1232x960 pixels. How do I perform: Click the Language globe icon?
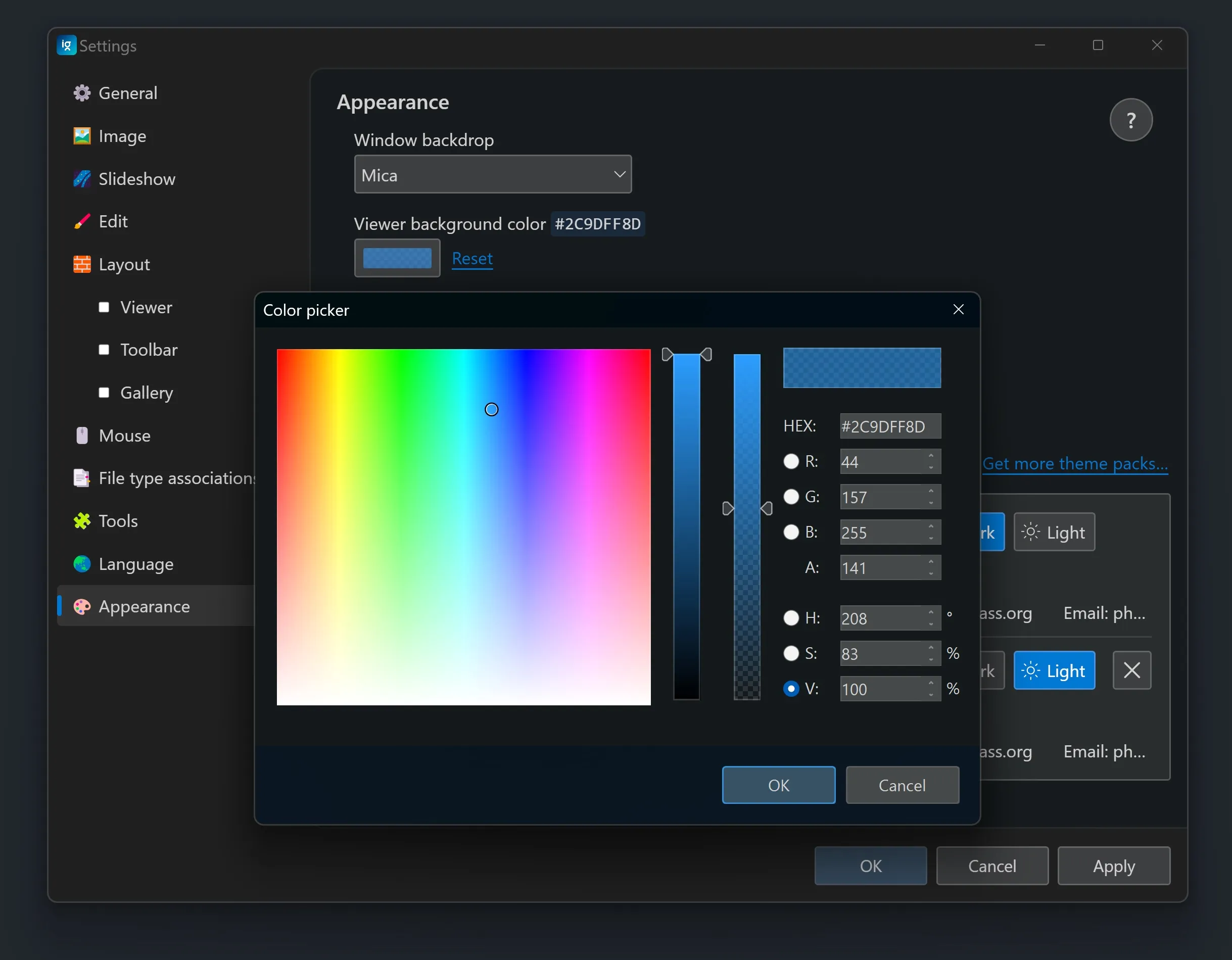[x=82, y=563]
